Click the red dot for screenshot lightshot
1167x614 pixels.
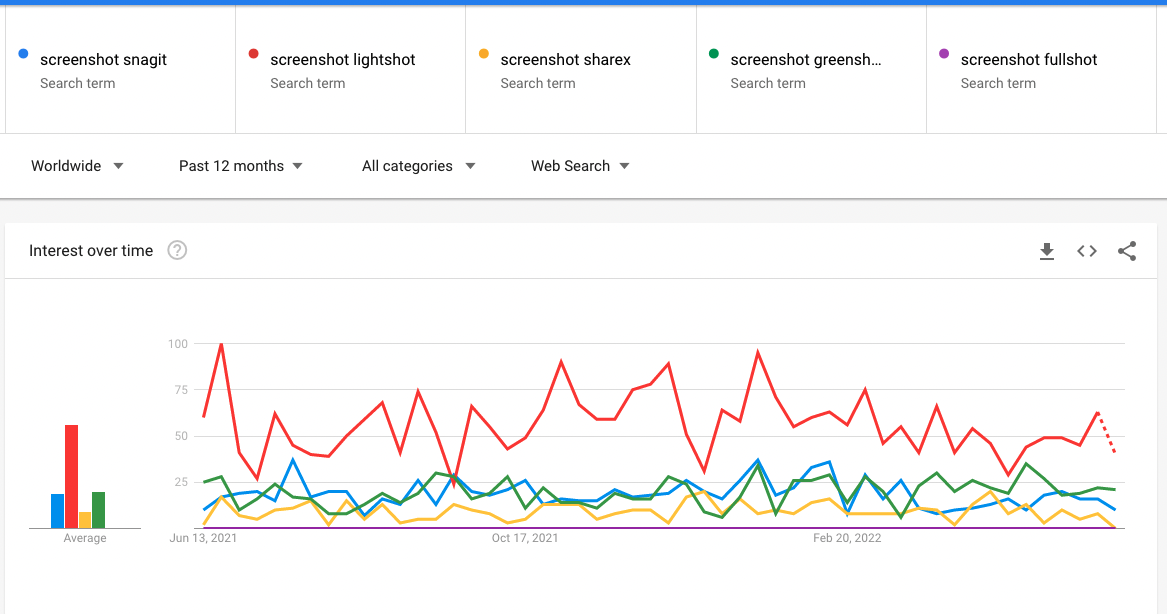(253, 54)
